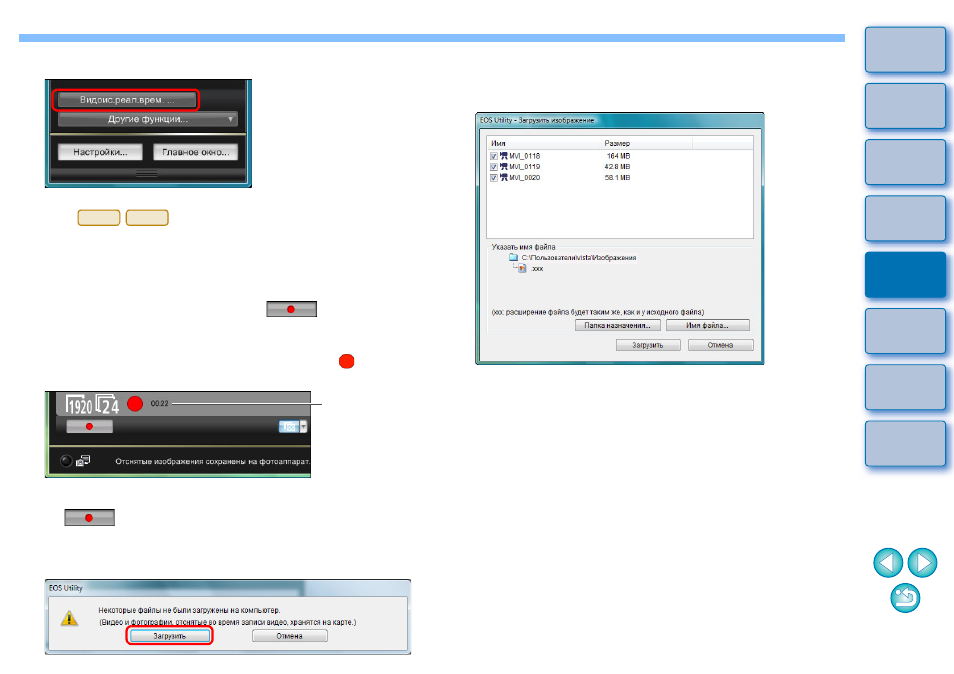Click Загрузить in the Загрузить изображение dialog

point(648,345)
